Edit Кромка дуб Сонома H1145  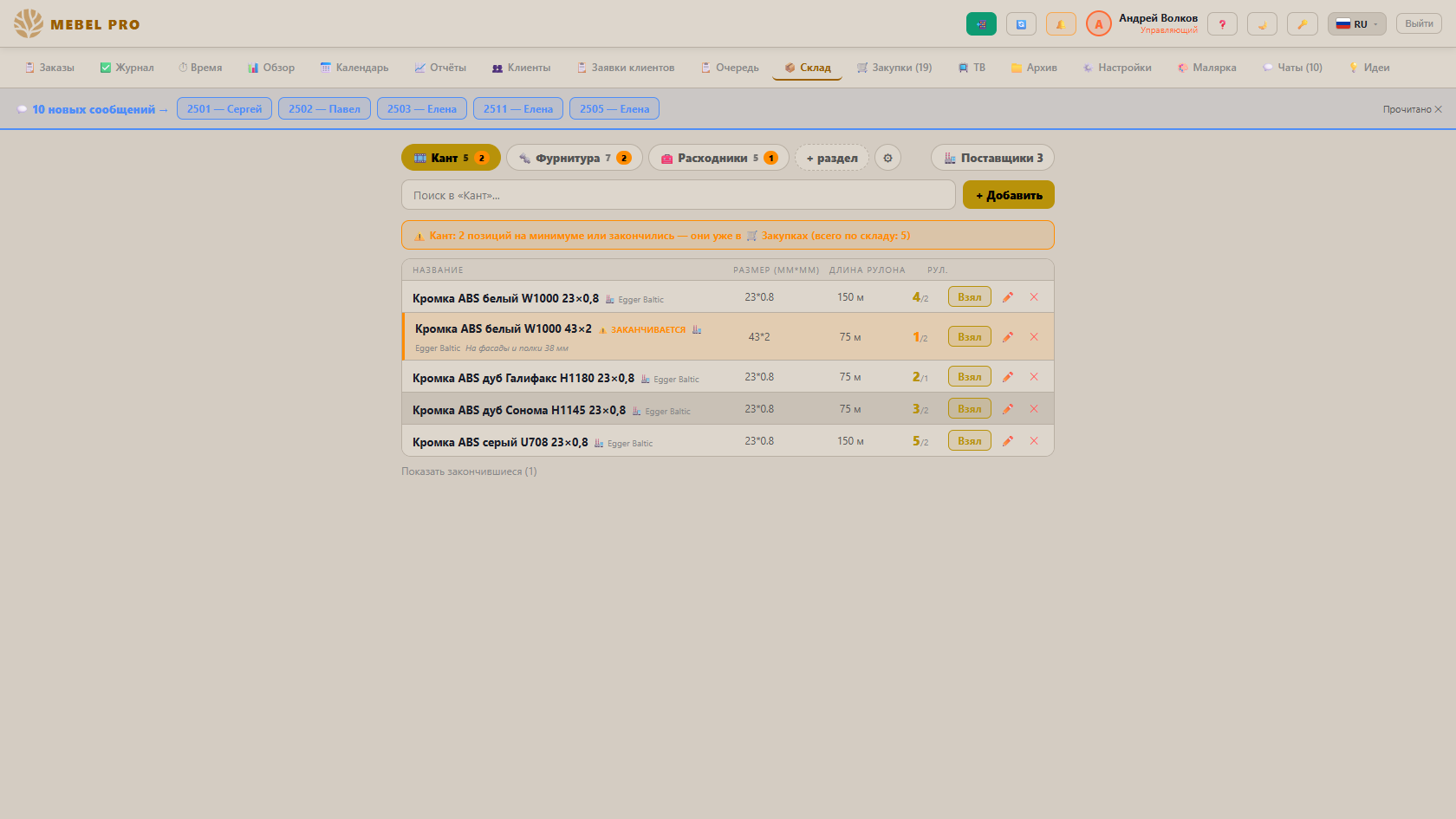[1008, 409]
